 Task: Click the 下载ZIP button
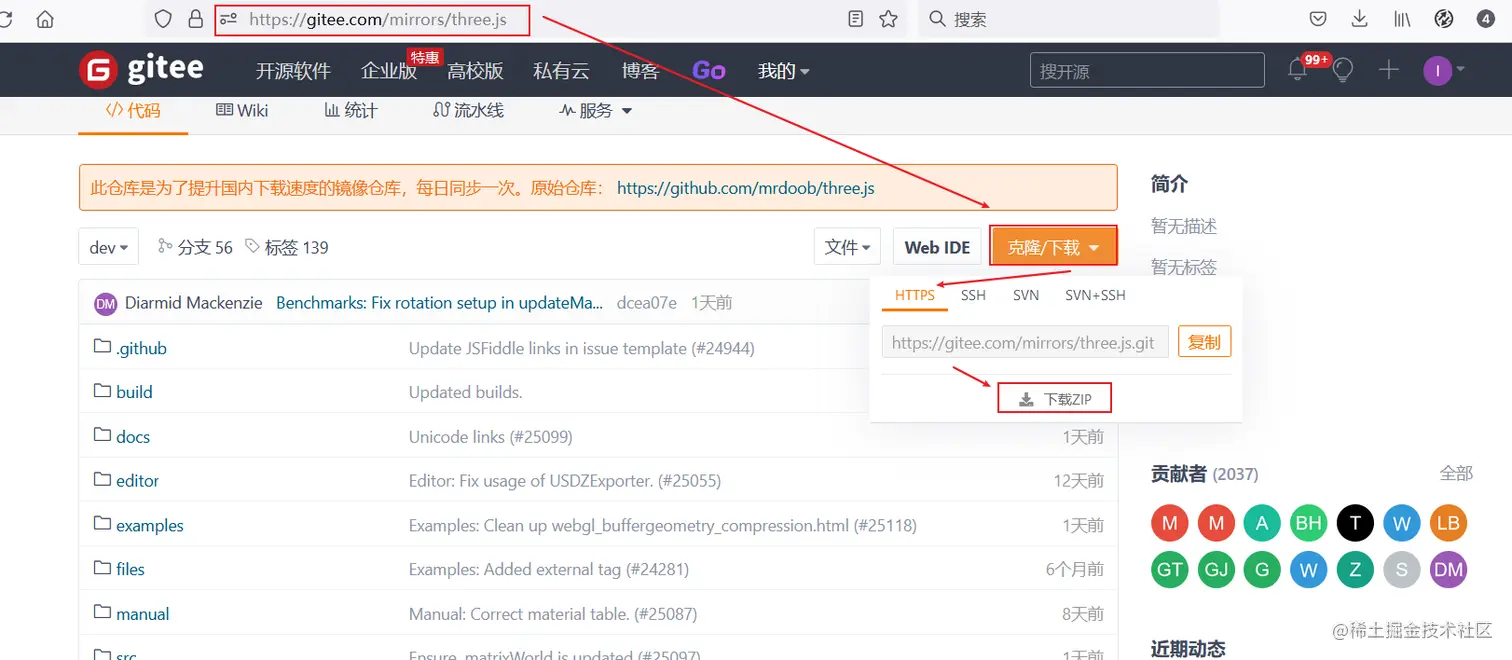[1055, 399]
